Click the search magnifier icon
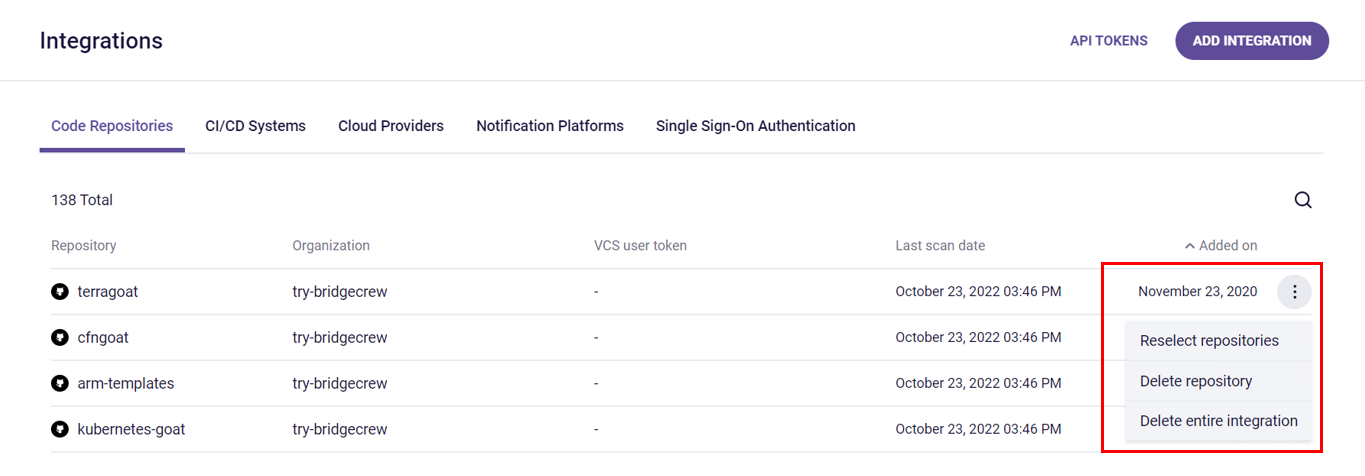The height and width of the screenshot is (476, 1365). [1303, 200]
